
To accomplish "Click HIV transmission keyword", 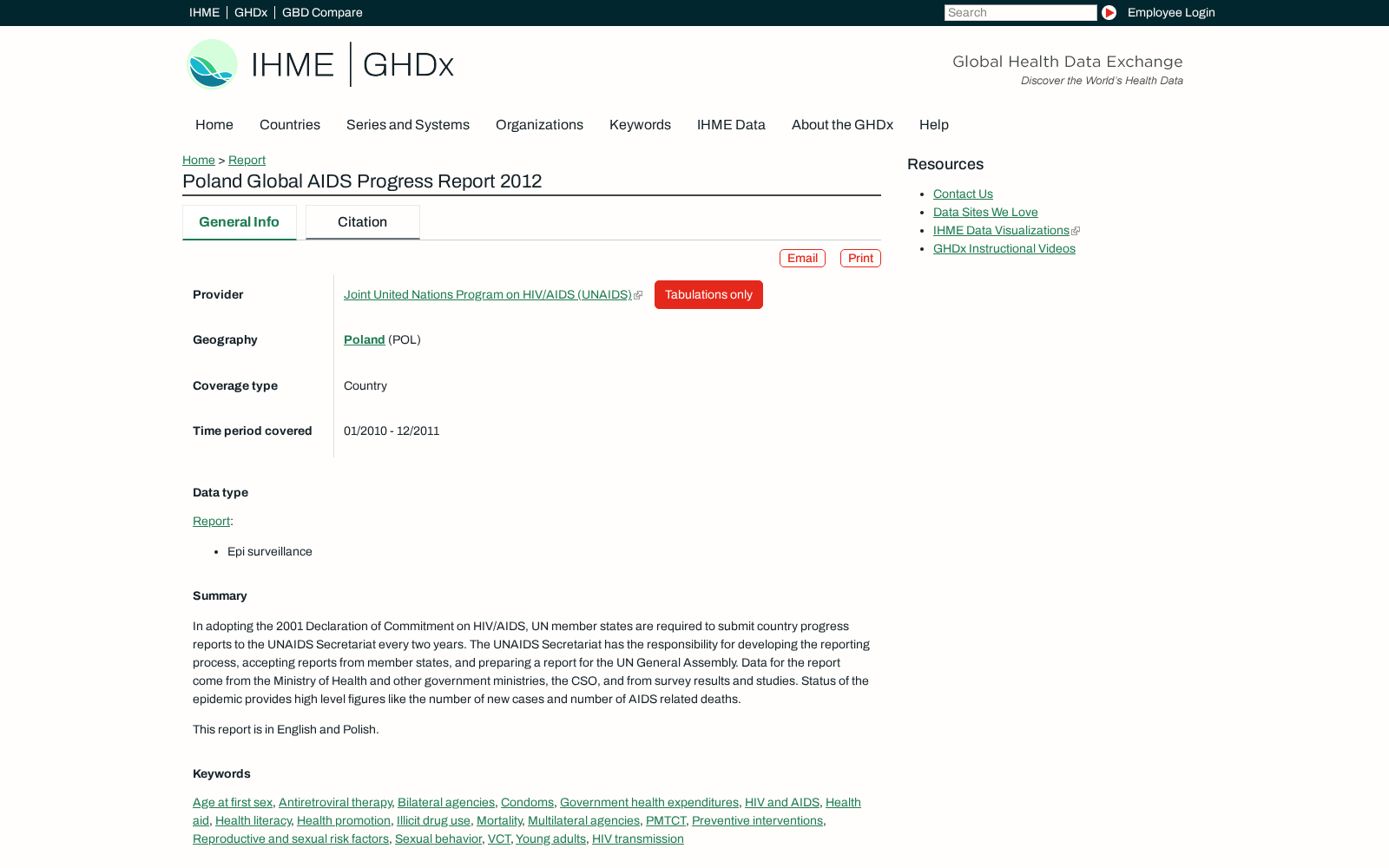I will click(638, 839).
